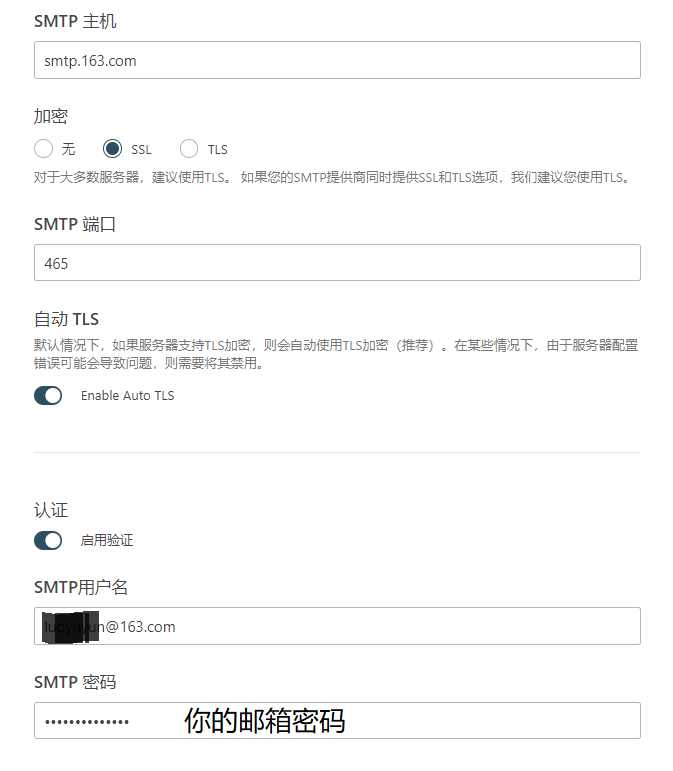Click the "无" text label beside its radio
The width and height of the screenshot is (673, 771).
pos(68,149)
